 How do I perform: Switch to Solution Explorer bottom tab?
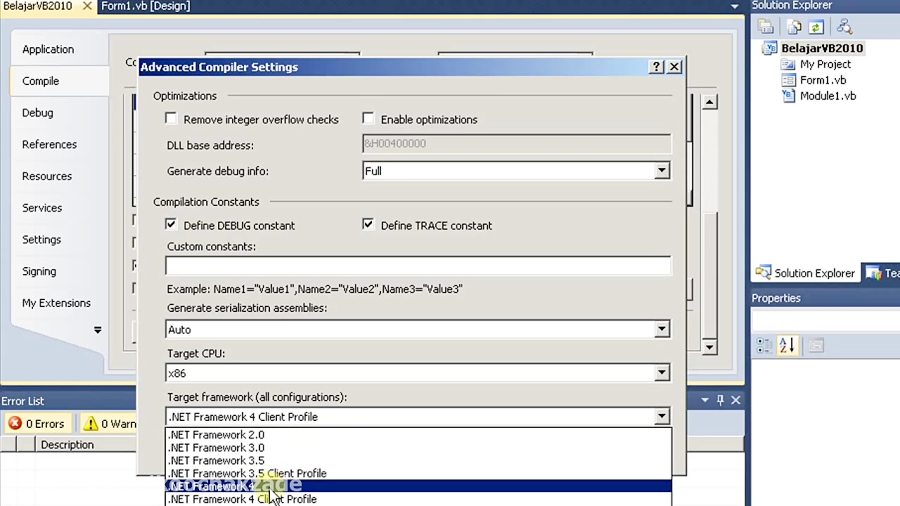(x=805, y=273)
